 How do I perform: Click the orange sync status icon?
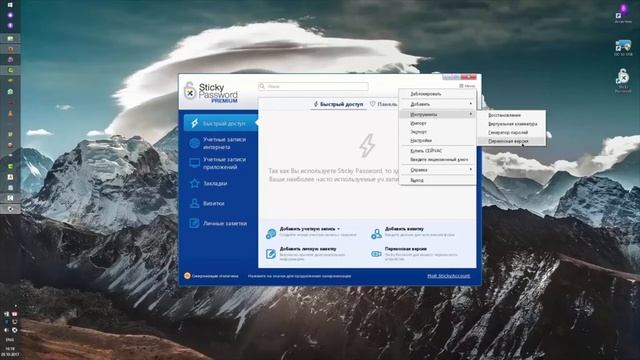187,276
